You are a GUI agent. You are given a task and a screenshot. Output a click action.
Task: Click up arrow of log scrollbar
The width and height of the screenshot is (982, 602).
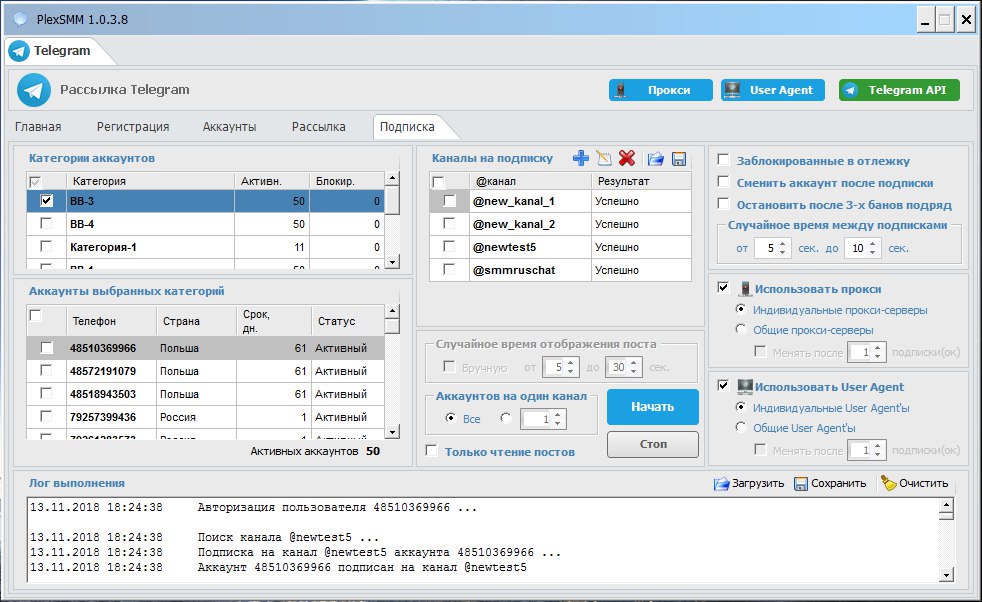pyautogui.click(x=946, y=505)
